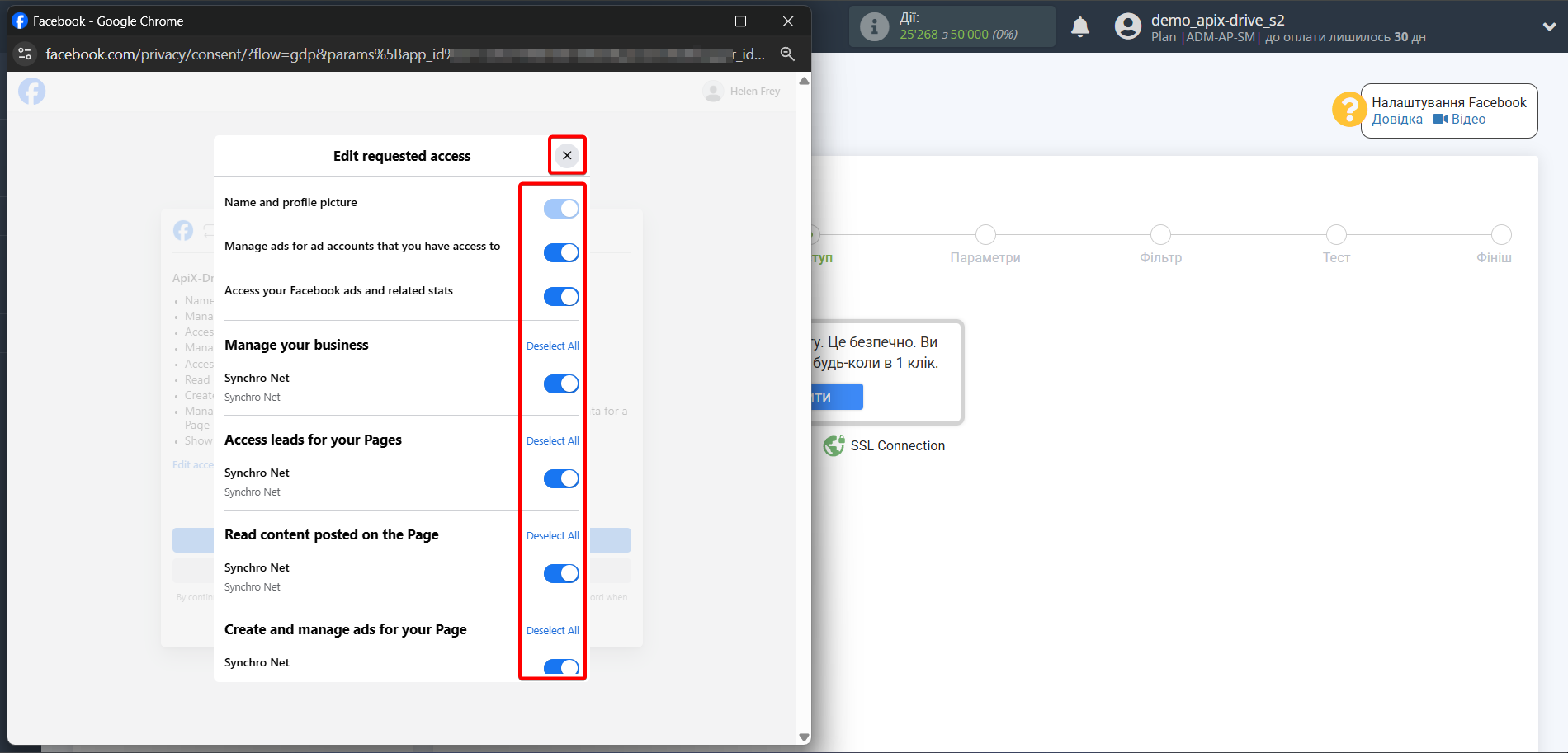Click the info icon next to Дії
1568x753 pixels.
click(874, 27)
